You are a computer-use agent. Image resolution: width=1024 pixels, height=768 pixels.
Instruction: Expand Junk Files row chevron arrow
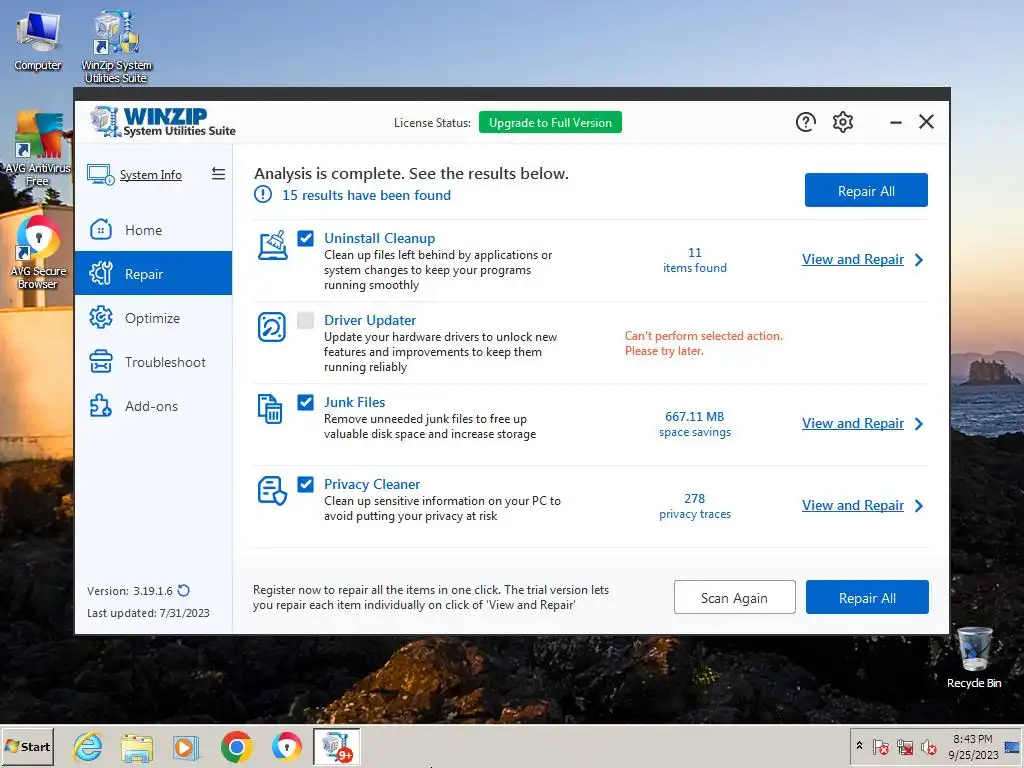[919, 424]
